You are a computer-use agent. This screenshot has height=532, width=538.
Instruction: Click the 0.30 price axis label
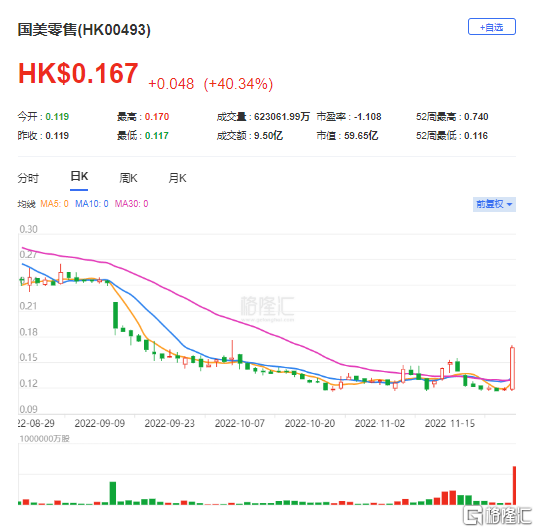coord(28,229)
